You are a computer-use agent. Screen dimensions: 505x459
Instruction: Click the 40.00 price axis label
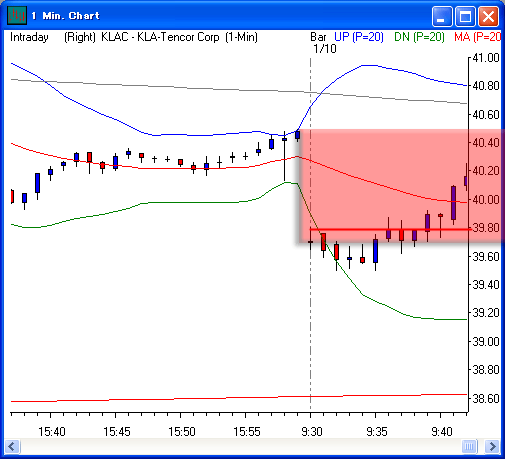486,200
